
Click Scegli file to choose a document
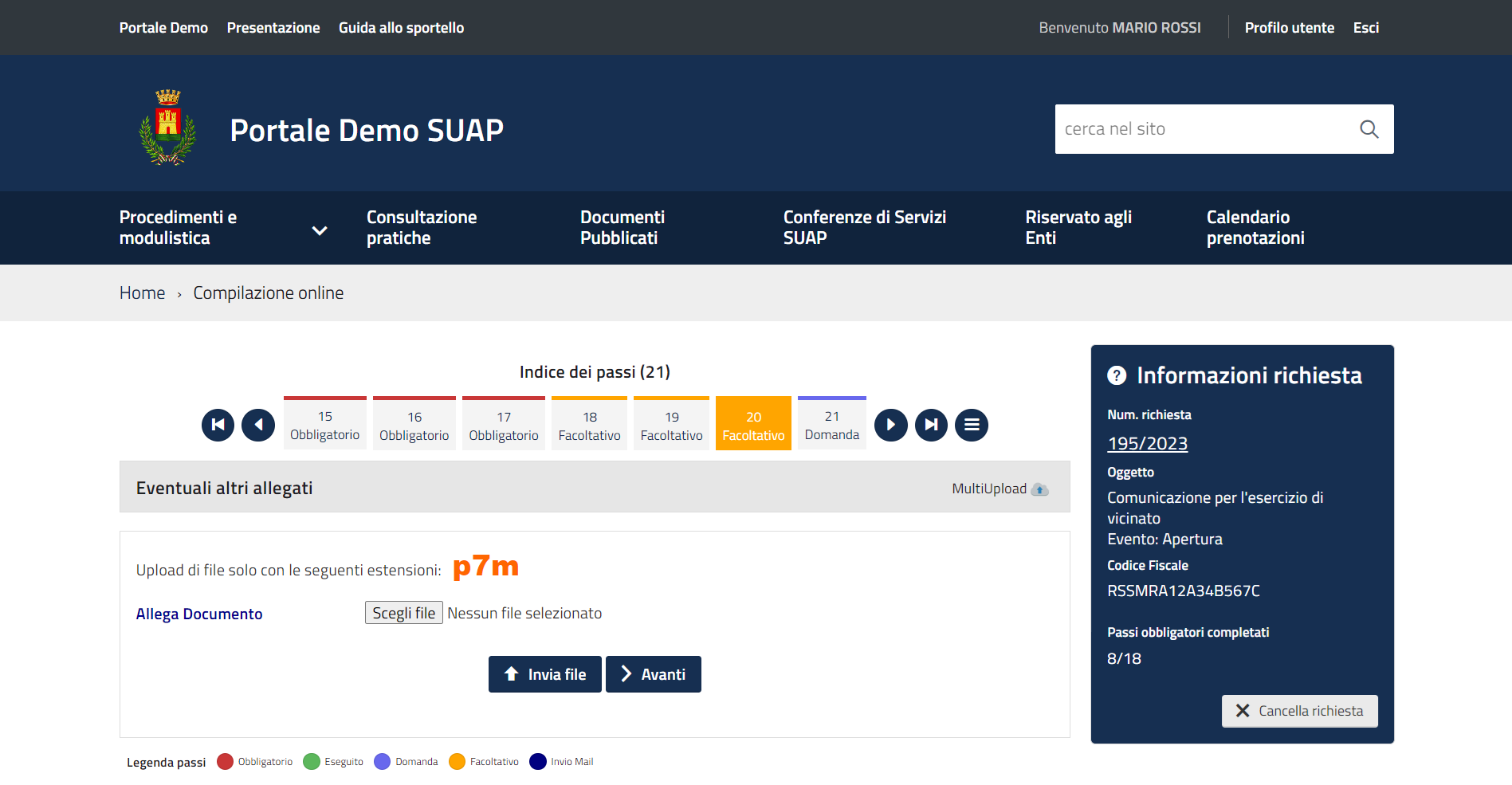point(403,613)
